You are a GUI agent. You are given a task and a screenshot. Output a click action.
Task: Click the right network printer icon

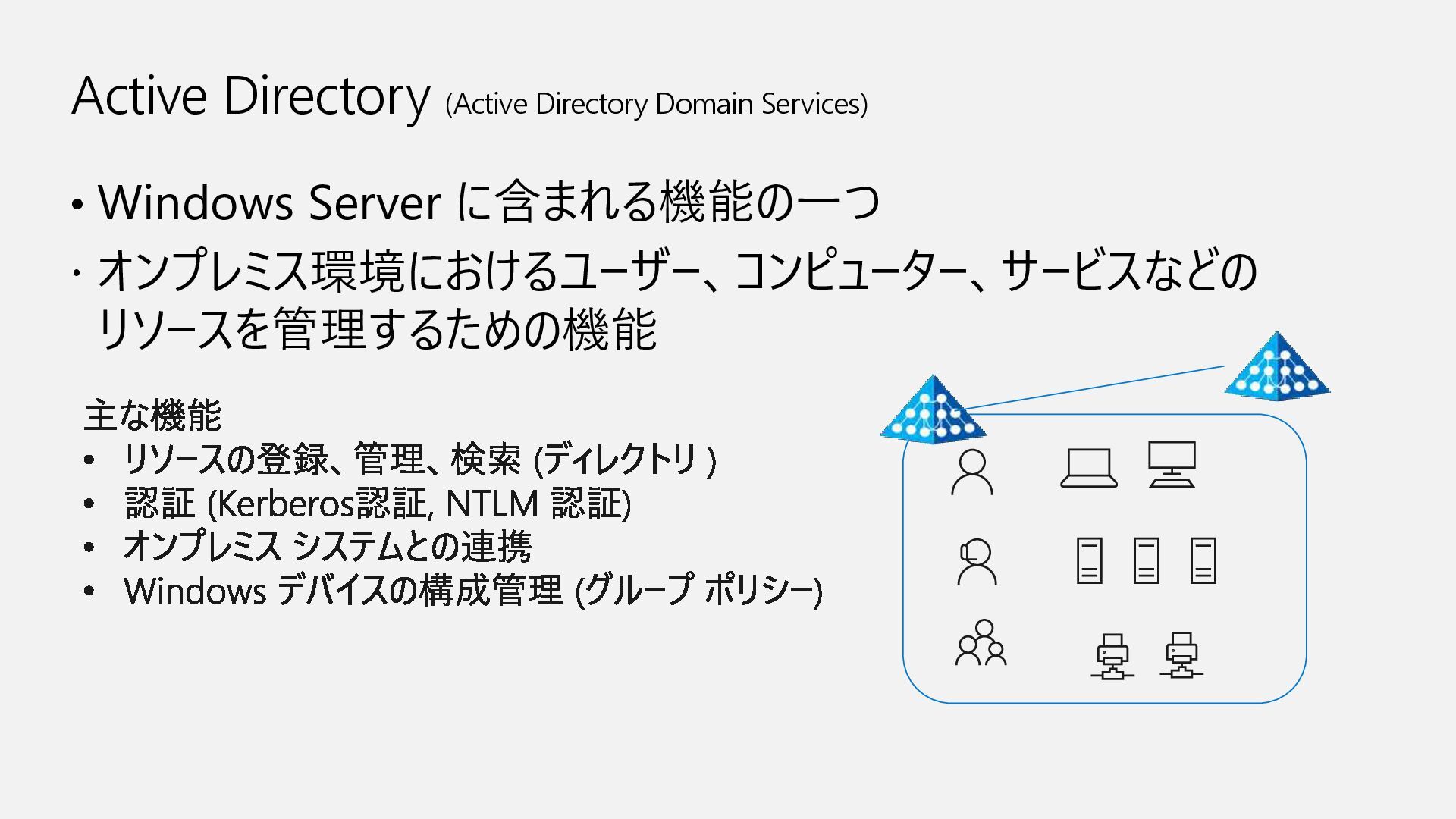point(1181,656)
